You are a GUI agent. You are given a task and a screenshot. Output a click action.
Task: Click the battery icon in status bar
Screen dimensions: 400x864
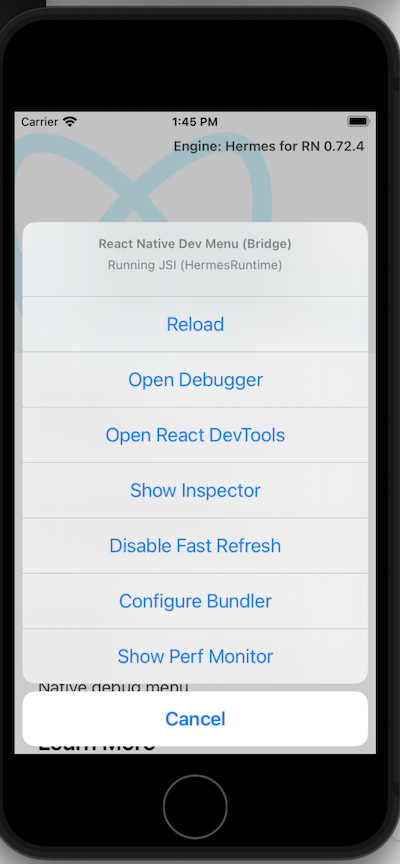[x=358, y=121]
